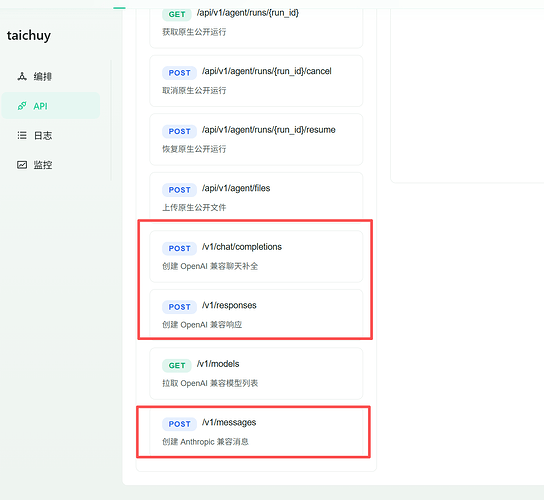Click the description 恢复原生公开运行
Screen dimensions: 544x500
coord(194,149)
